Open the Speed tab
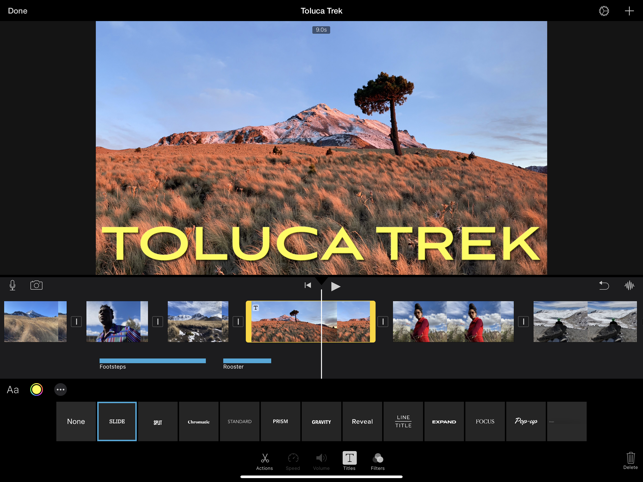The height and width of the screenshot is (482, 643). [293, 461]
